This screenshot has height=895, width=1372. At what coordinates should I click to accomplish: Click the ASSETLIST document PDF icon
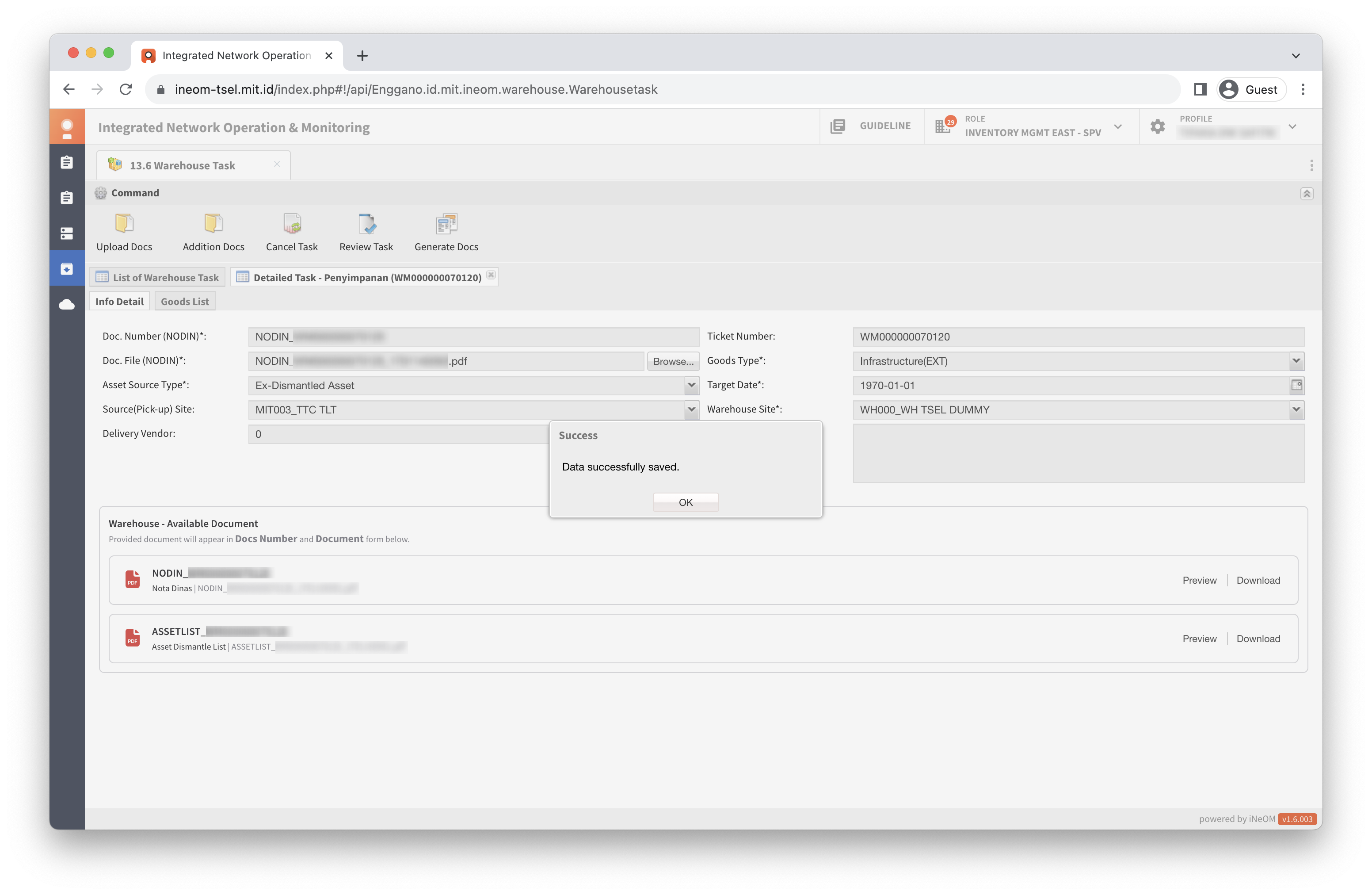(x=133, y=637)
